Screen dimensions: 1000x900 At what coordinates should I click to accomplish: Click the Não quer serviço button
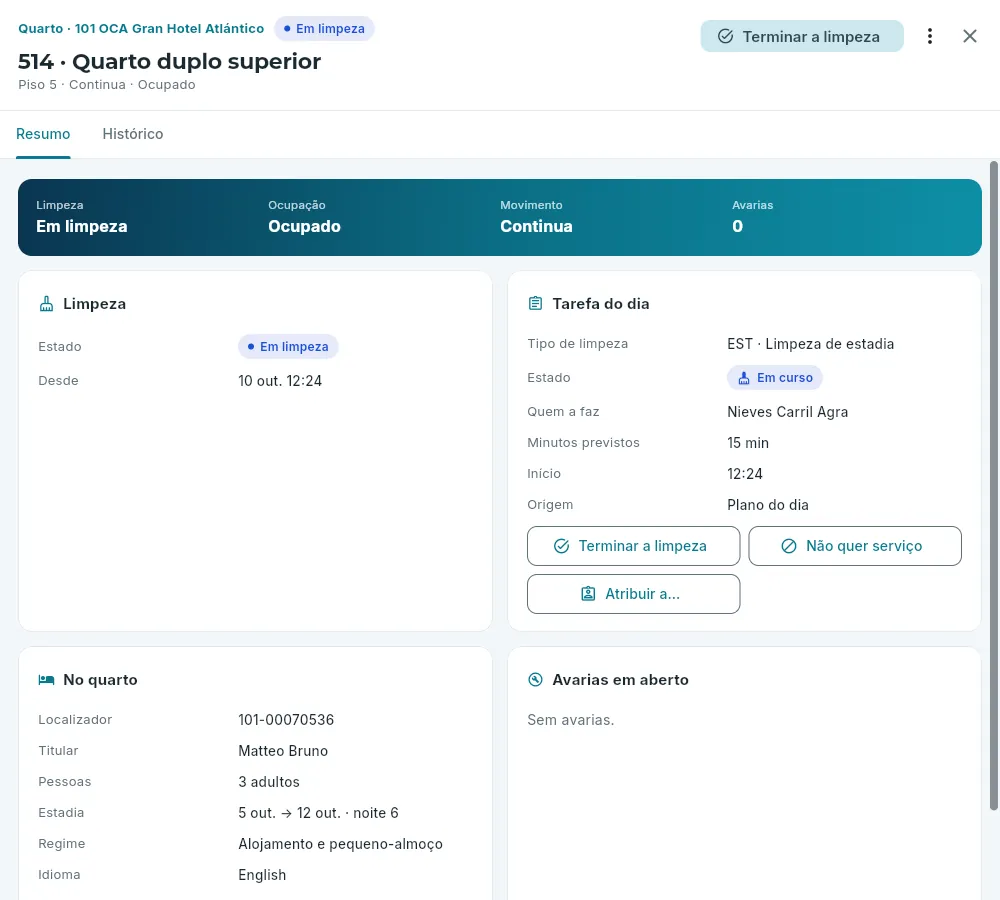pyautogui.click(x=855, y=546)
